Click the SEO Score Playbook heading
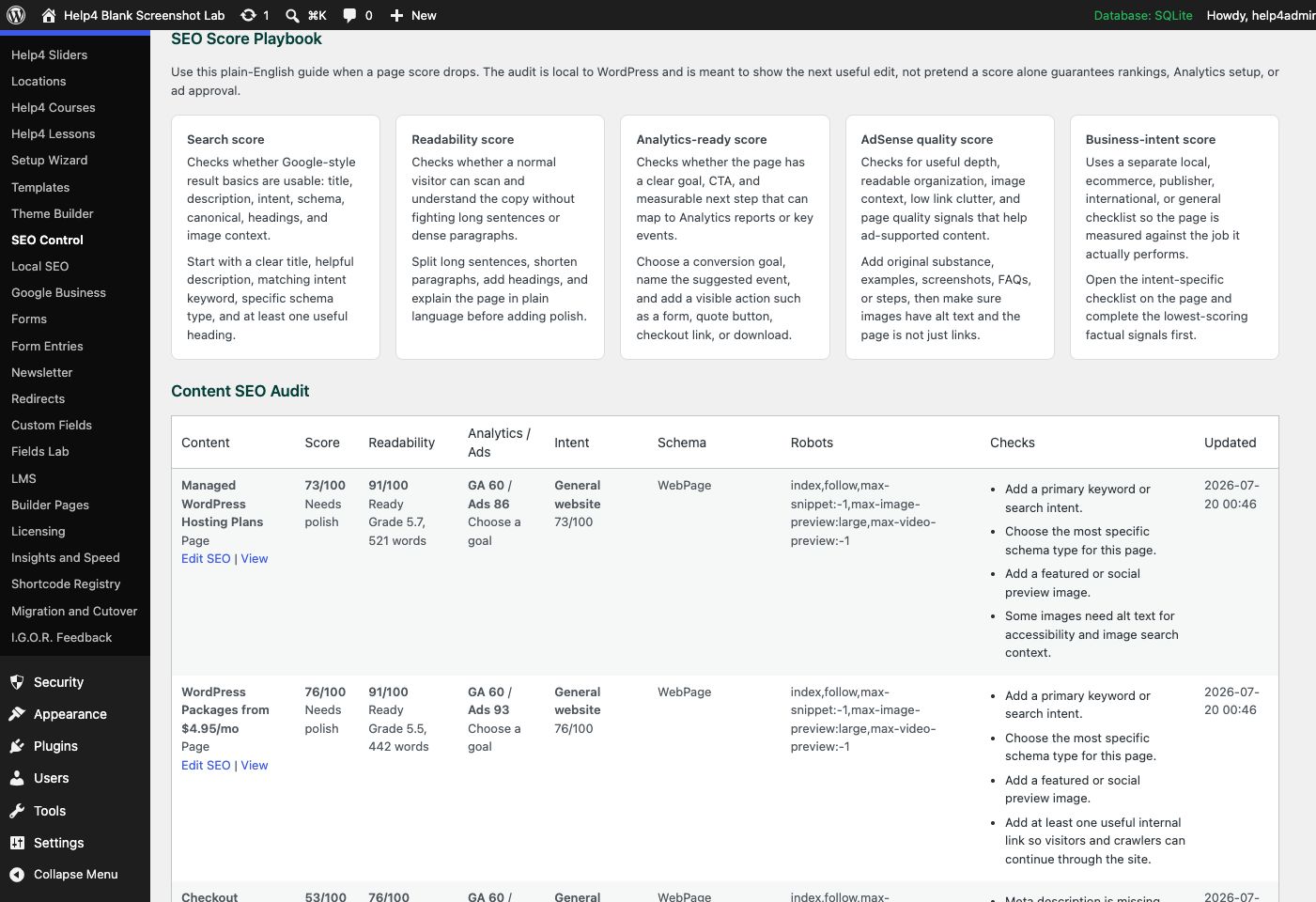The image size is (1316, 902). tap(246, 39)
